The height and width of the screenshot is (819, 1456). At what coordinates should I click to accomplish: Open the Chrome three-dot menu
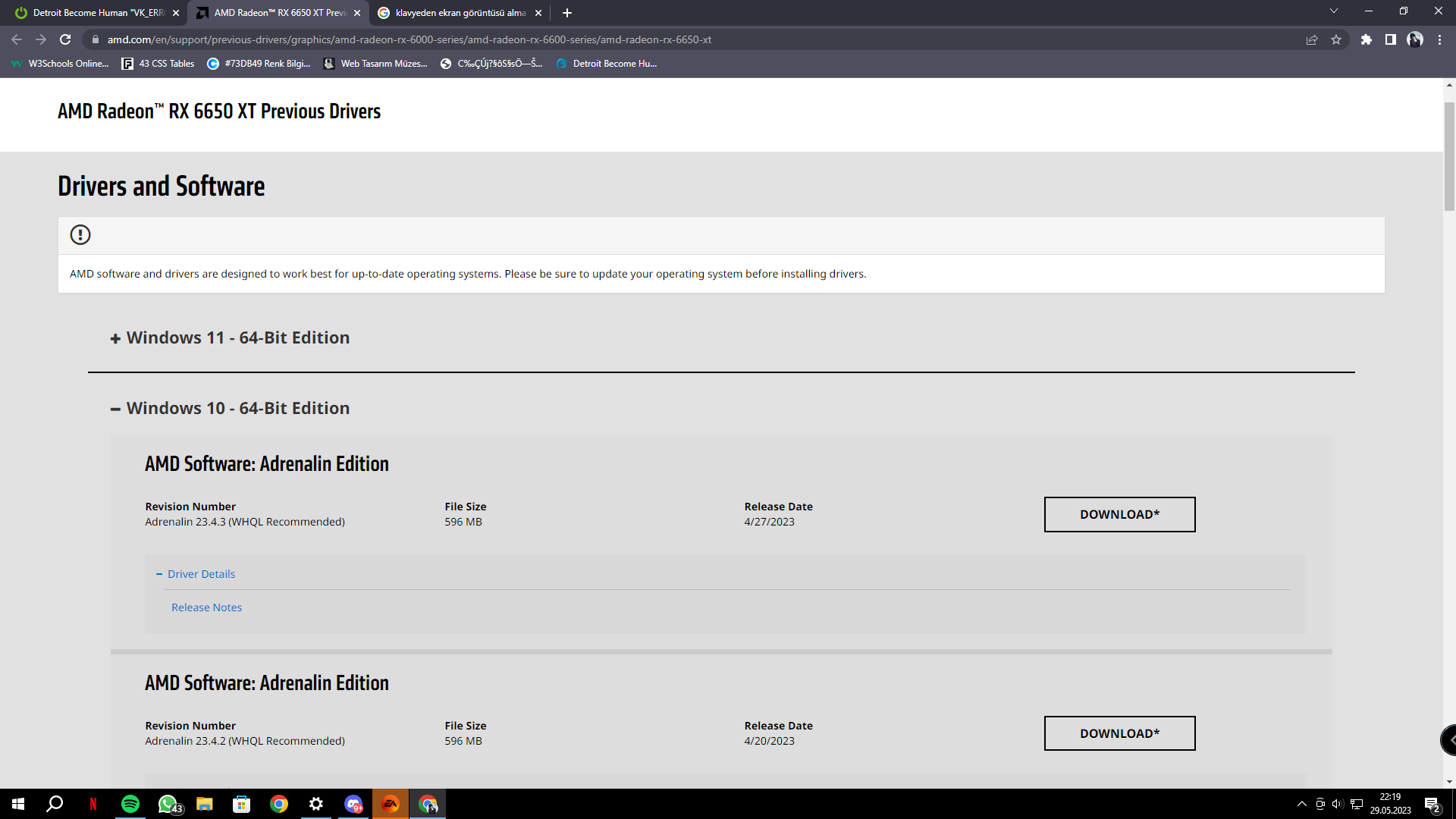click(1439, 39)
